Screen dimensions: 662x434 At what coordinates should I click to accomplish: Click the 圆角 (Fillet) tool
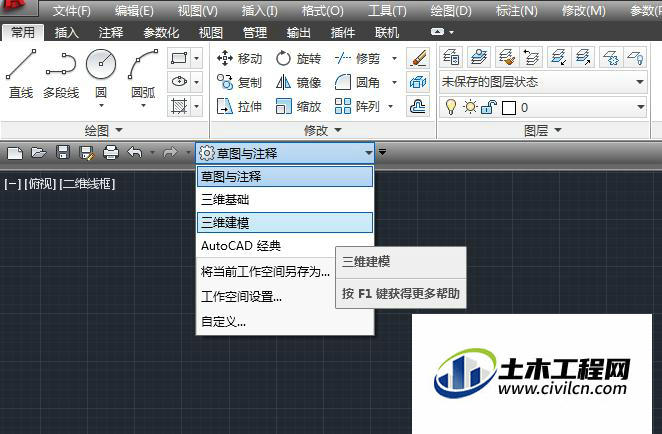click(x=357, y=82)
